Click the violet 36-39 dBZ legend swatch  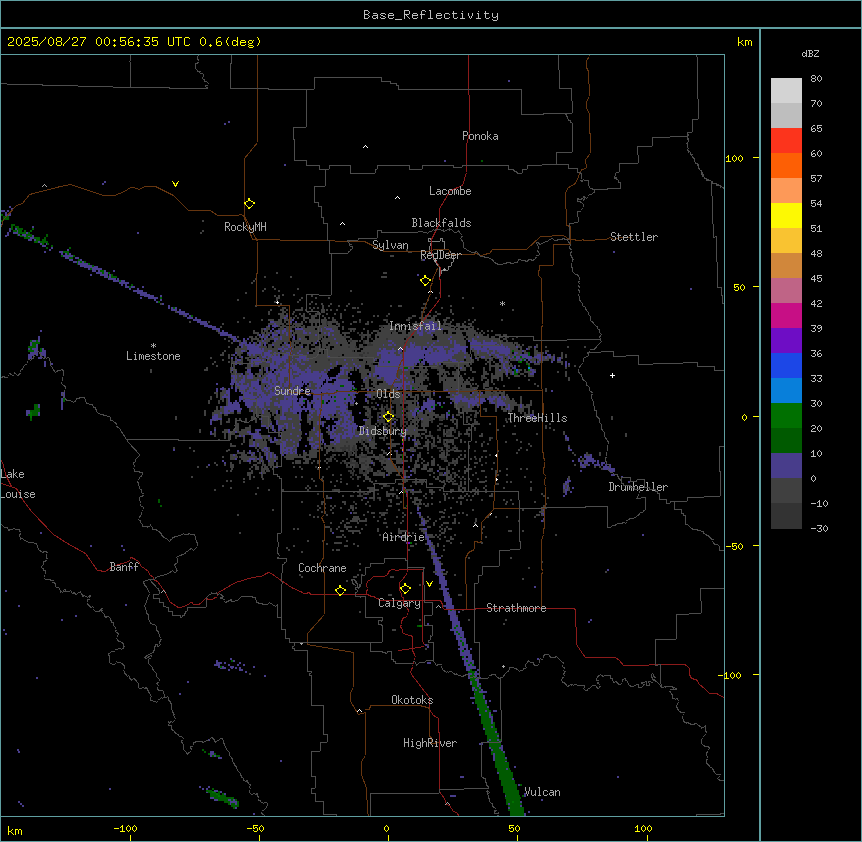pyautogui.click(x=786, y=341)
